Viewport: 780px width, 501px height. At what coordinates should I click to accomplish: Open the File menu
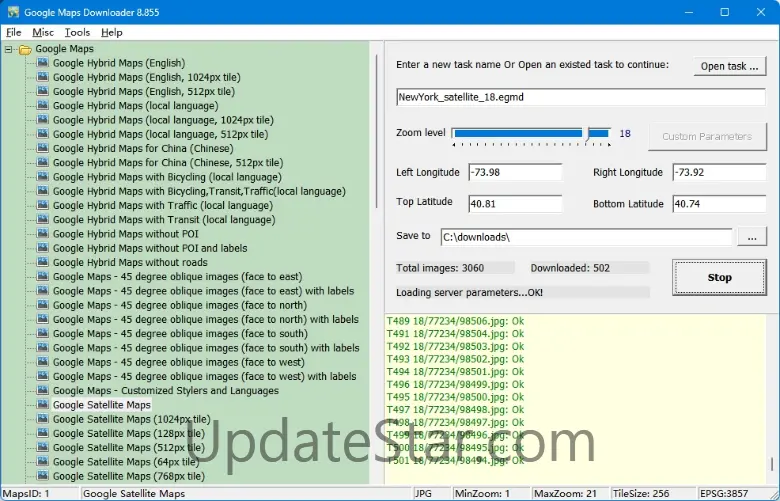tap(13, 32)
